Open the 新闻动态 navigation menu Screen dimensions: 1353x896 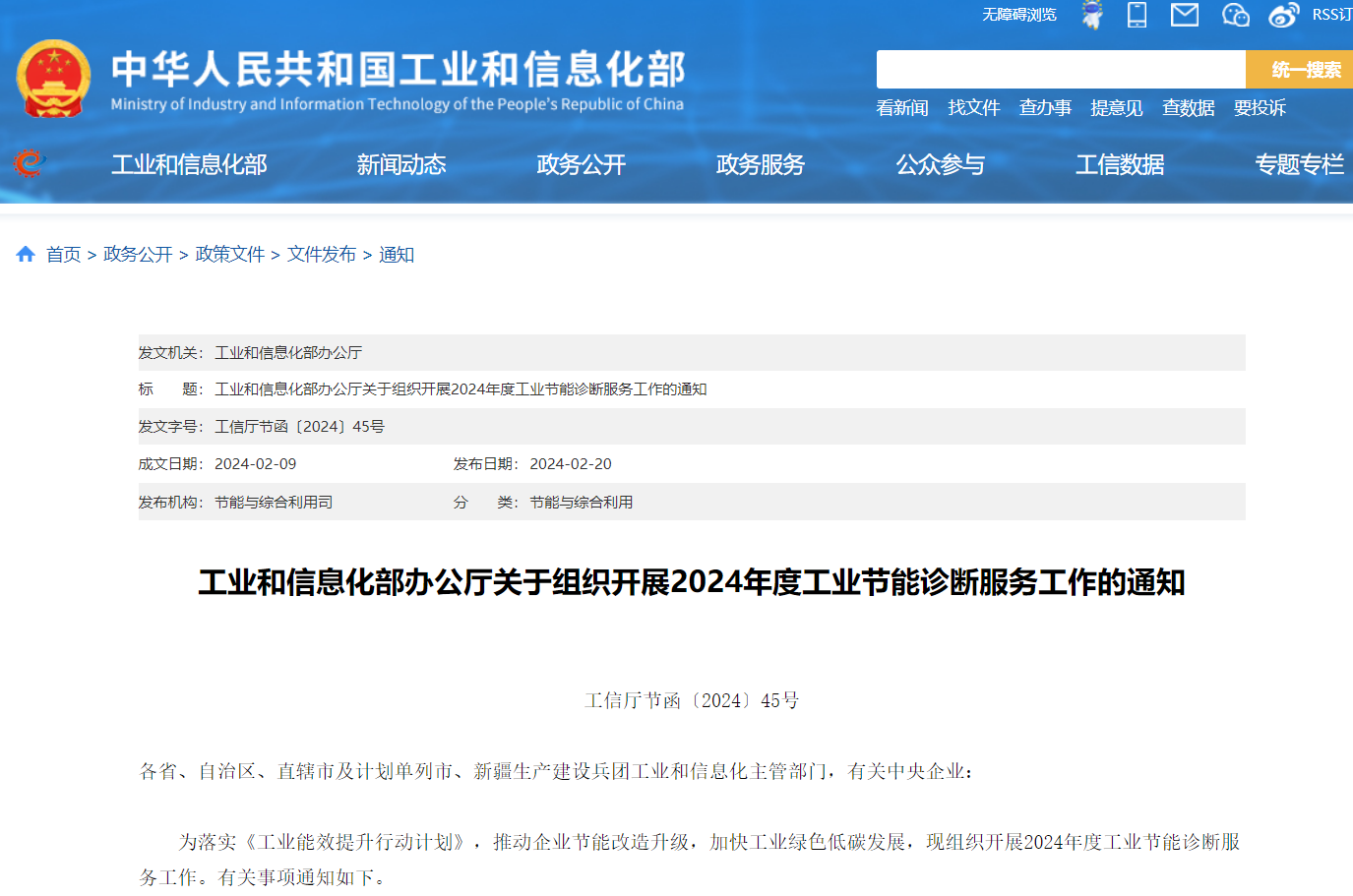point(401,164)
